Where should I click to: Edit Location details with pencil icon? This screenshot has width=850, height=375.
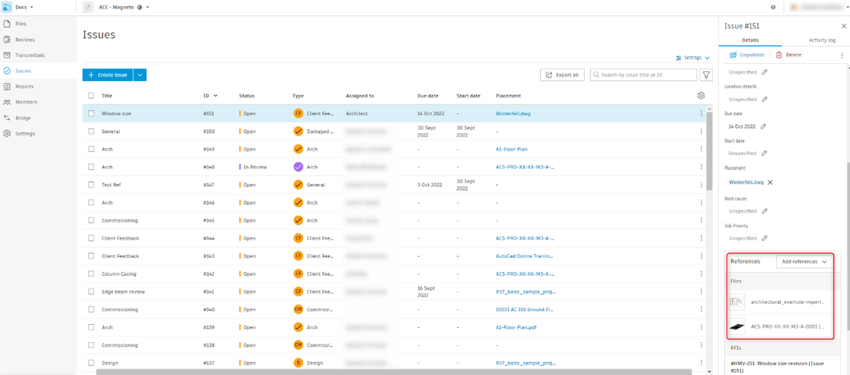point(764,99)
